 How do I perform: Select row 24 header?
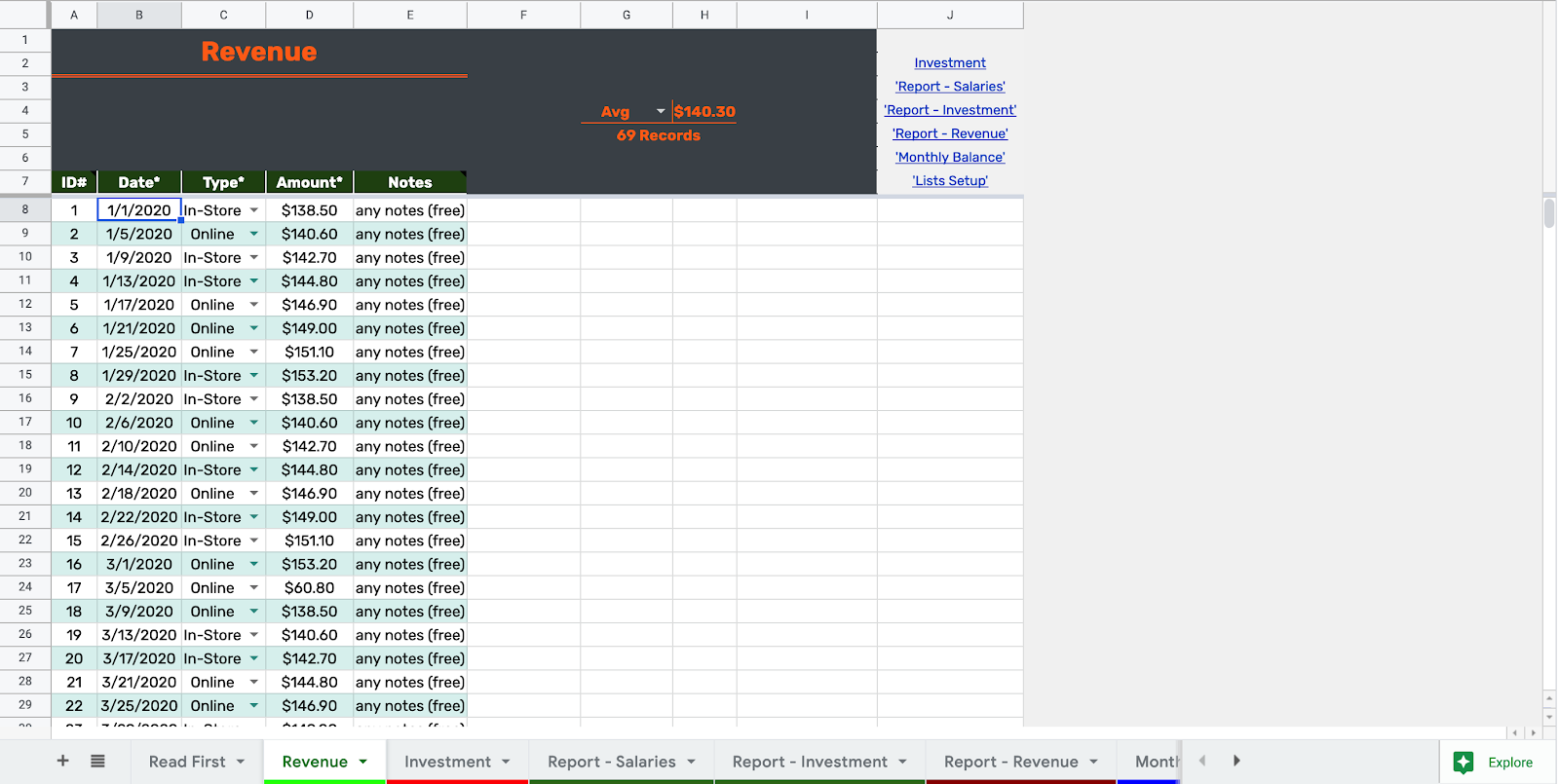pyautogui.click(x=25, y=587)
